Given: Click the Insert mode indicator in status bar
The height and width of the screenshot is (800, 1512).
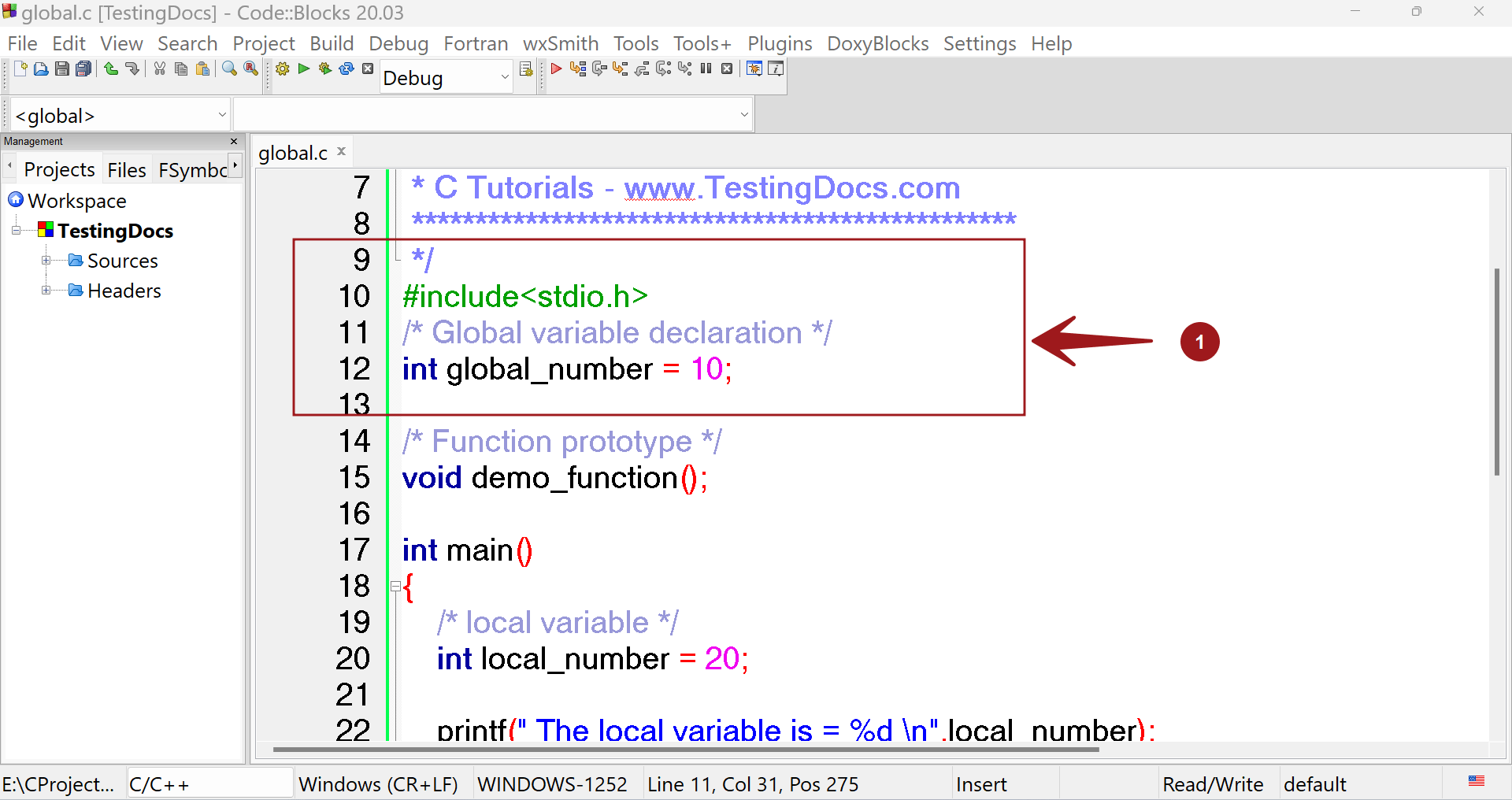Looking at the screenshot, I should pyautogui.click(x=981, y=783).
